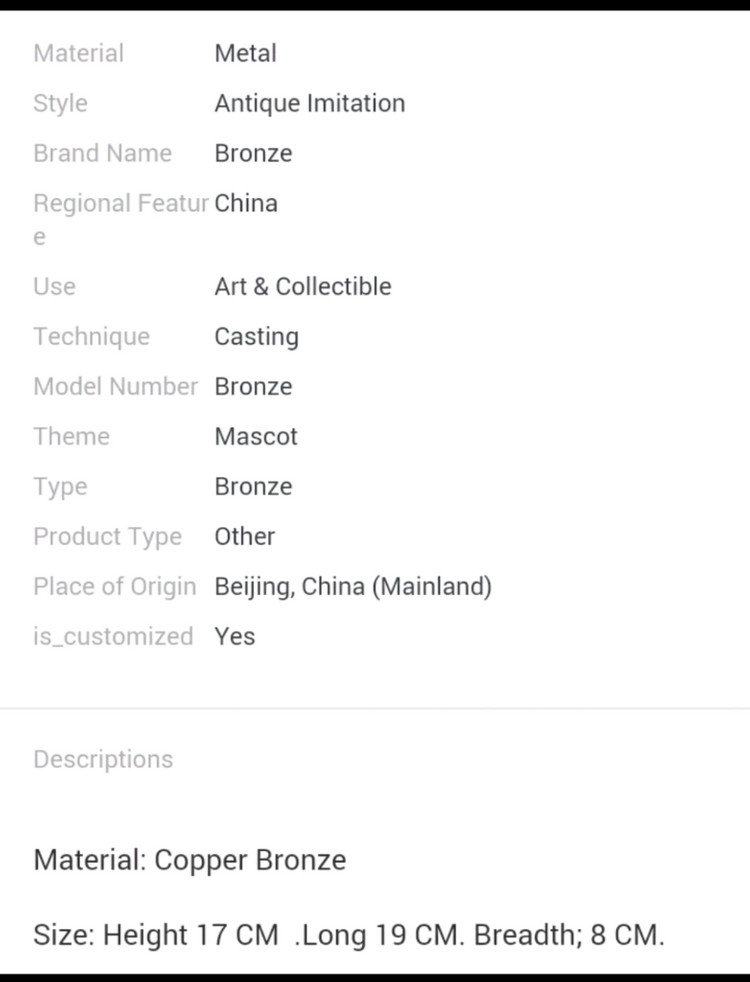
Task: Select the China regional feature value
Action: [x=246, y=203]
